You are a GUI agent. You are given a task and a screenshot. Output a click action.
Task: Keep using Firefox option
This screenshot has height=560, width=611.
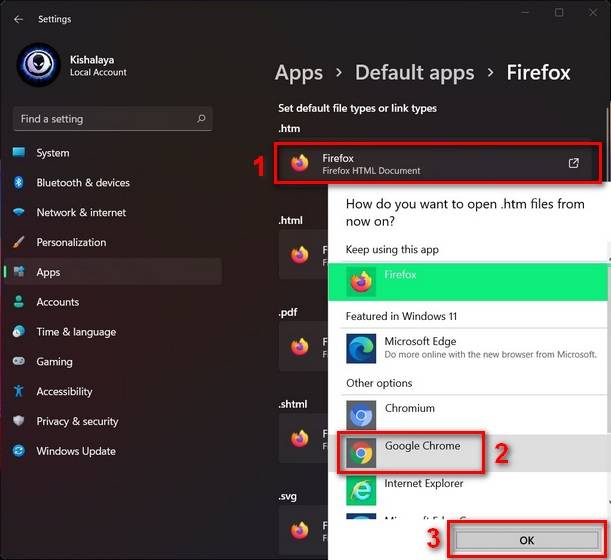(470, 281)
